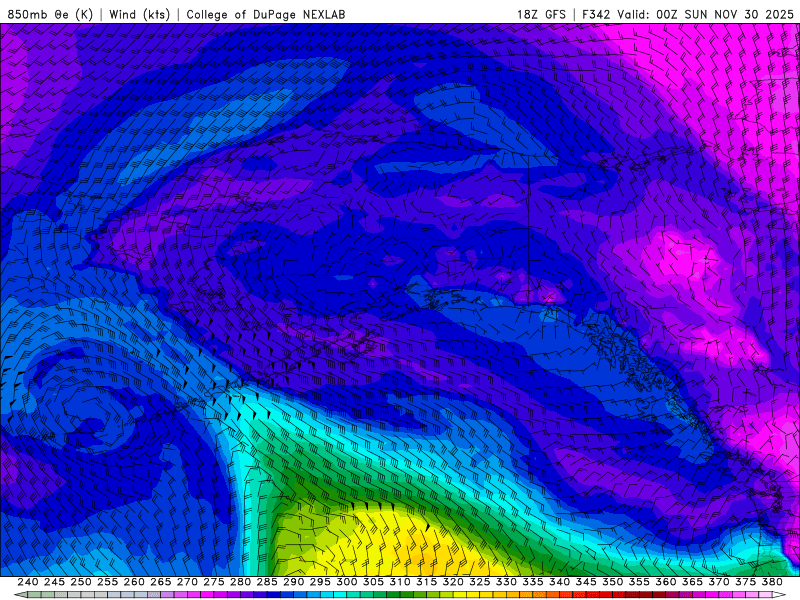Click the 285 legend value
This screenshot has height=600, width=800.
point(267,582)
